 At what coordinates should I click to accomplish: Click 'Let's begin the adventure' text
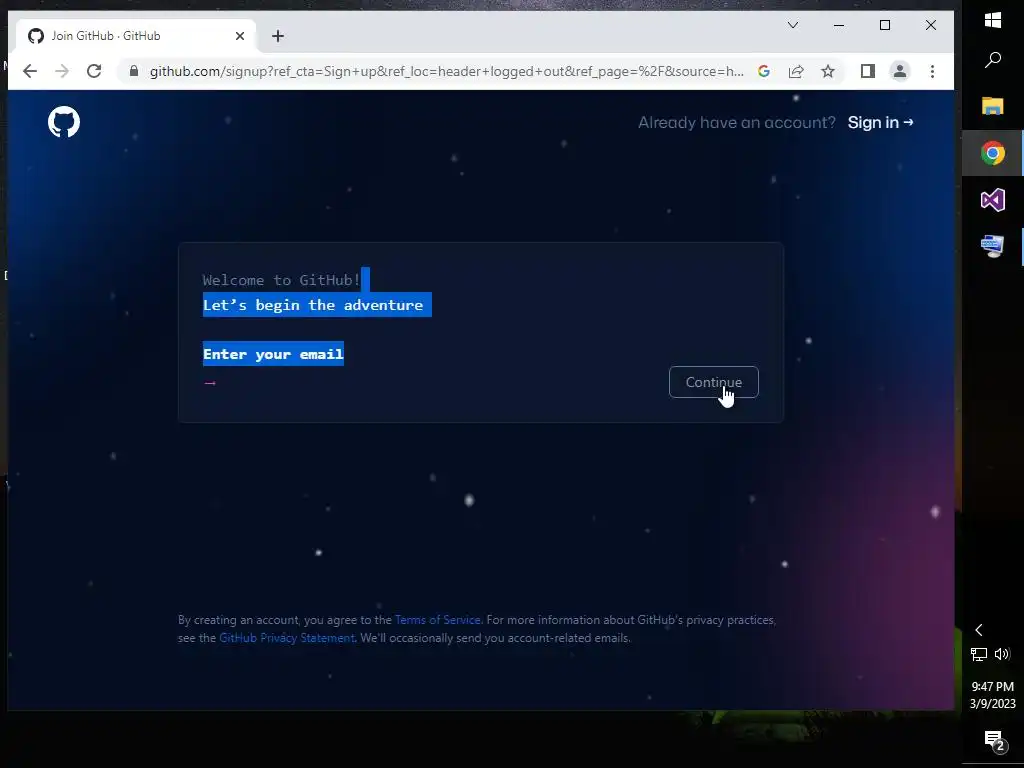coord(313,305)
